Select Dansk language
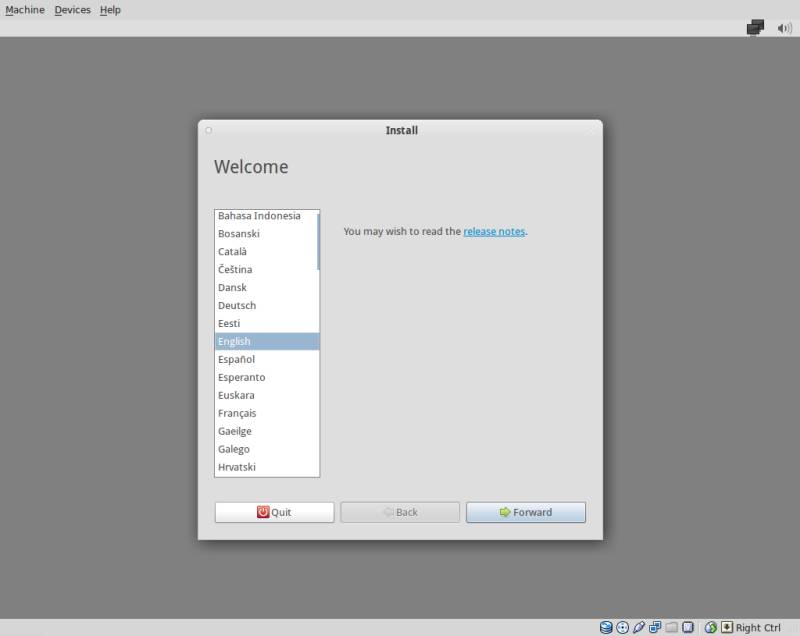Screen dimensions: 800x636 tap(267, 288)
